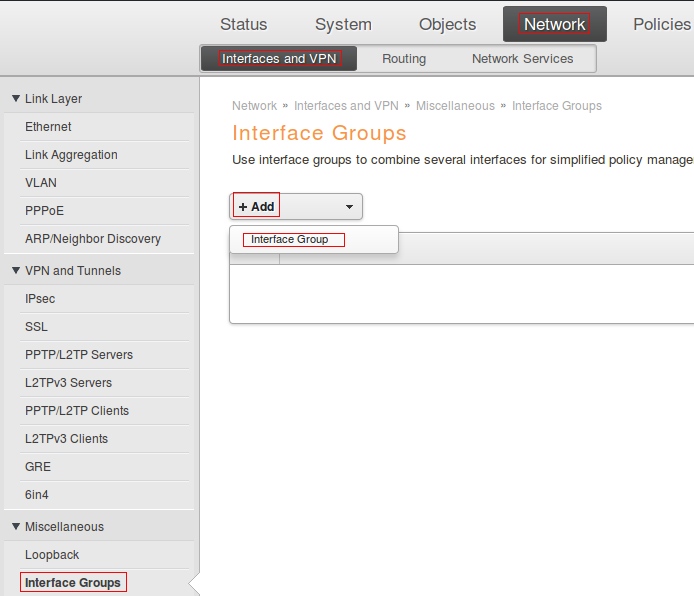694x596 pixels.
Task: Open the VLAN sidebar entry
Action: point(41,183)
